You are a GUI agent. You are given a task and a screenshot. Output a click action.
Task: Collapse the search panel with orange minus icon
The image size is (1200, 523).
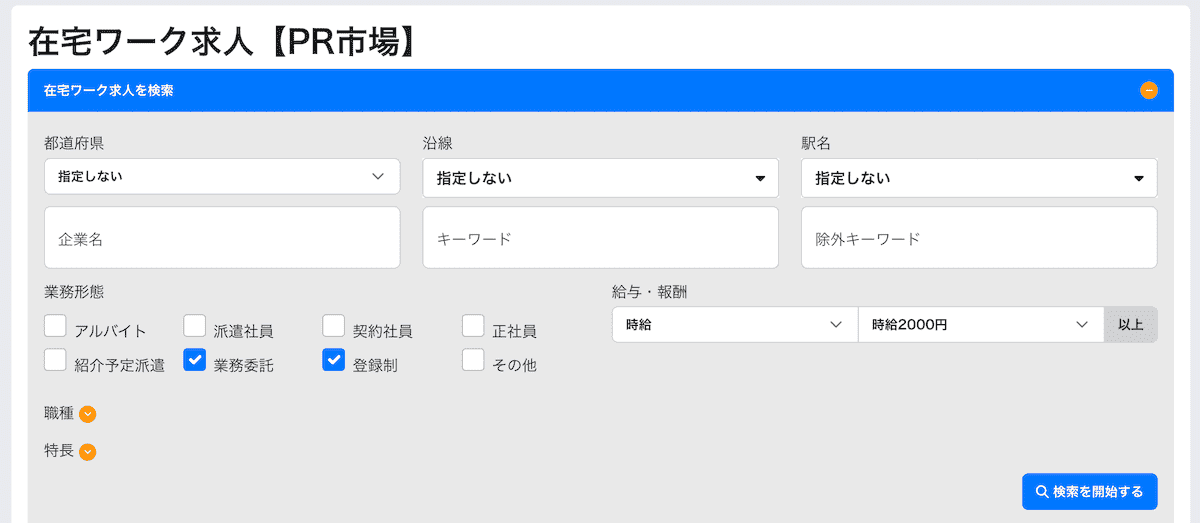(1148, 90)
